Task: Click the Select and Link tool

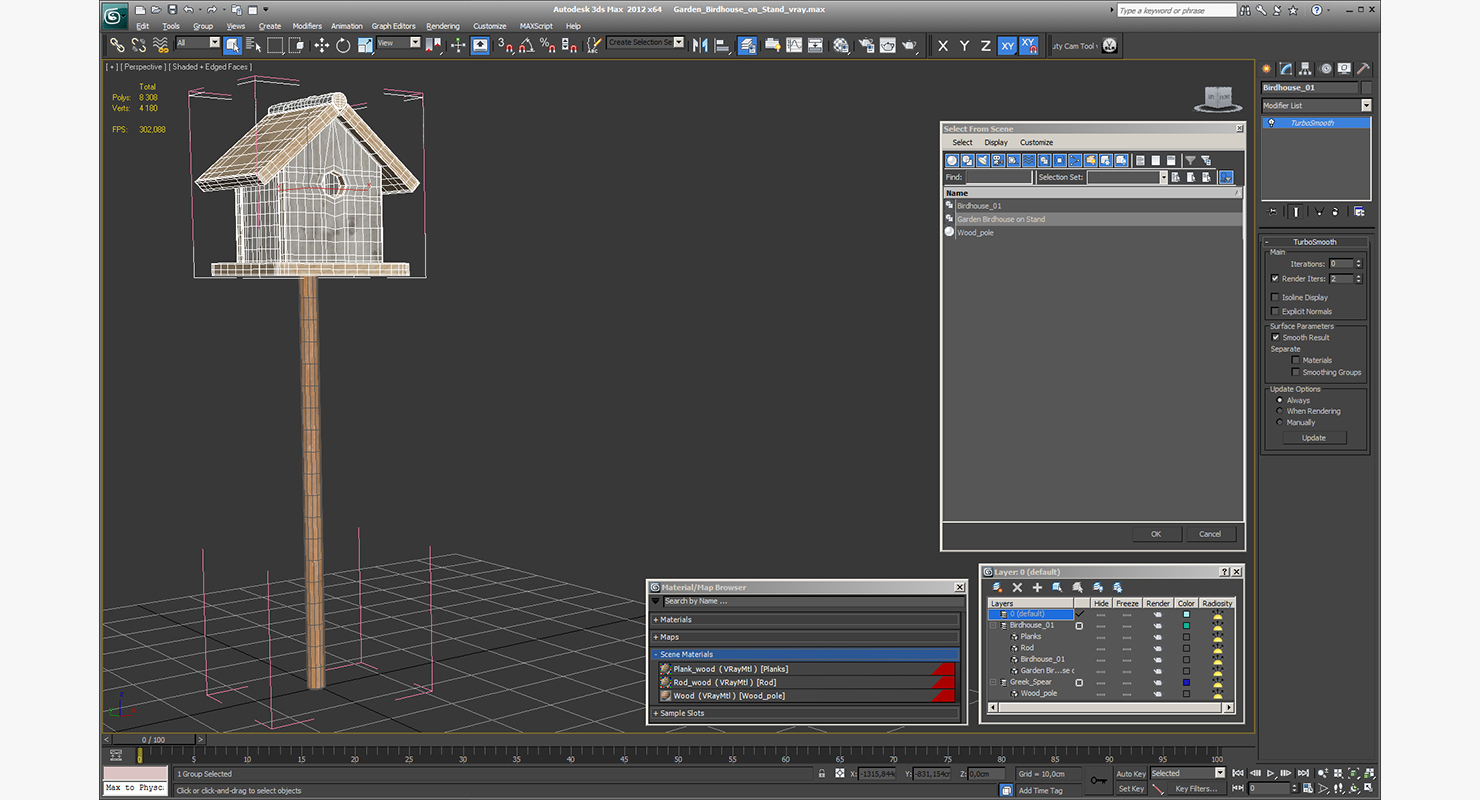Action: pyautogui.click(x=117, y=45)
